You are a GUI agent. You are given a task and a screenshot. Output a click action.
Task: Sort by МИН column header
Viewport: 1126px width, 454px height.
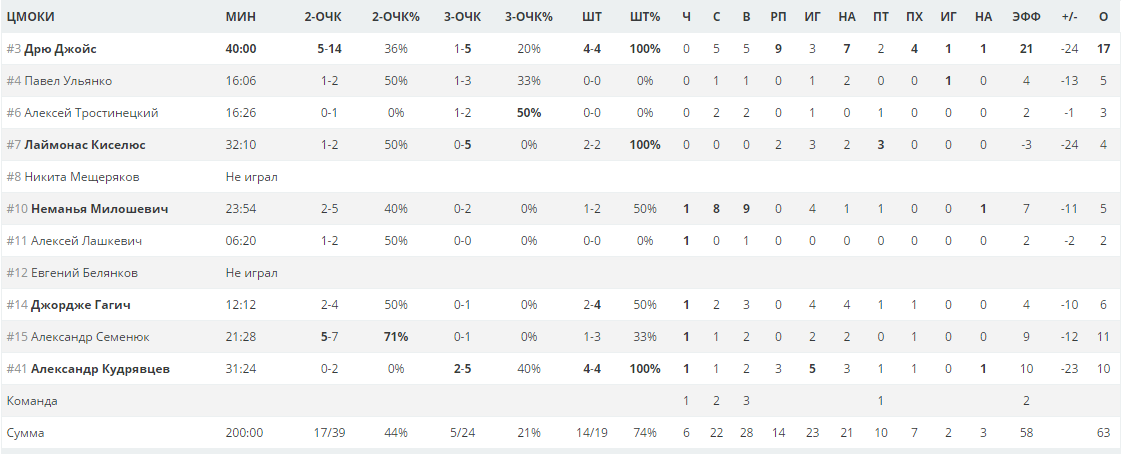[x=241, y=17]
